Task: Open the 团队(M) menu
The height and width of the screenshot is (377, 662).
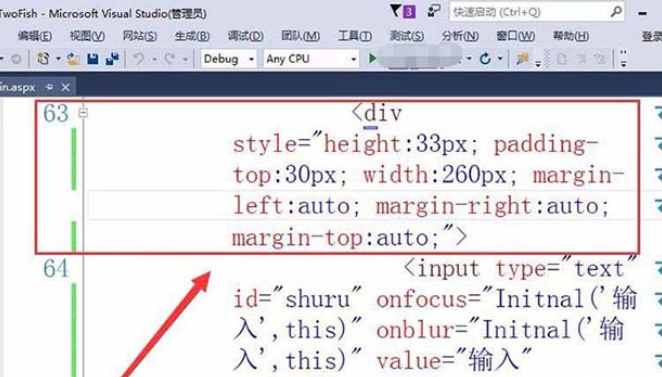Action: pos(301,36)
